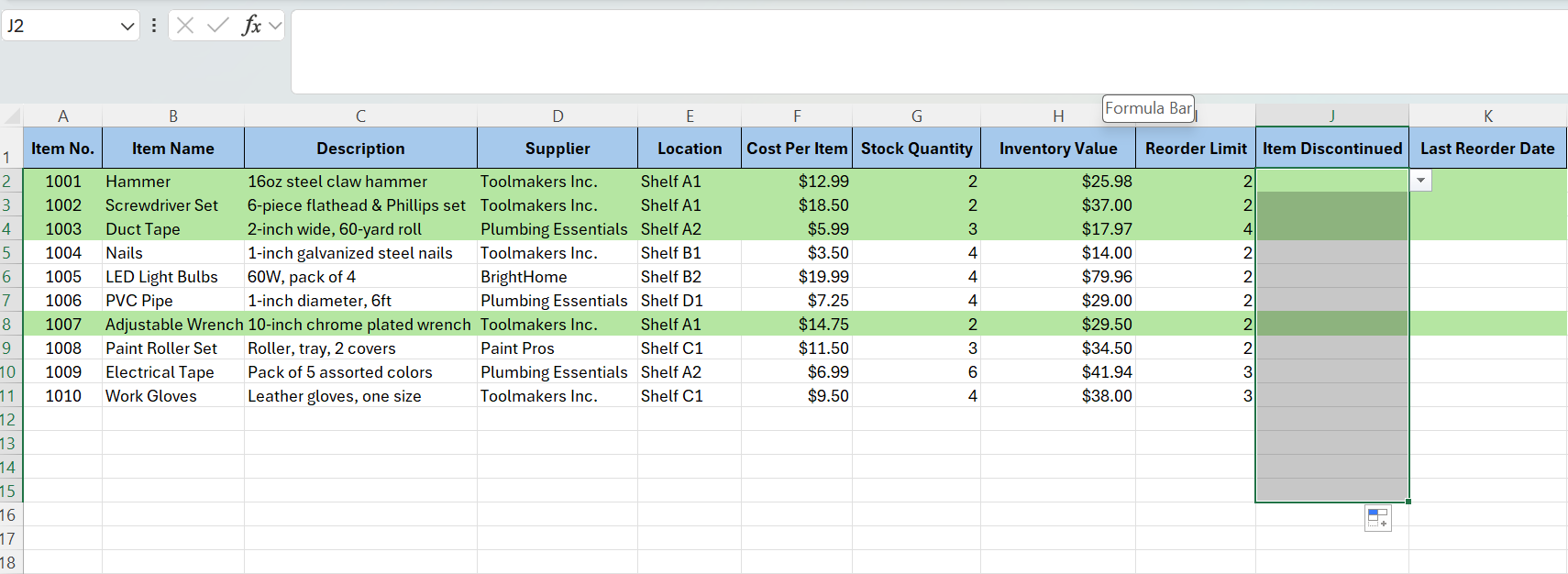Expand the Name Box dropdown arrow

[127, 27]
